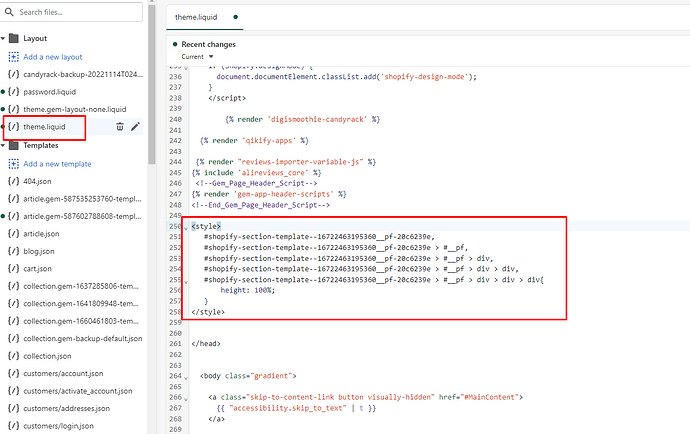Click the closing style tag line
This screenshot has height=434, width=690.
coord(208,312)
